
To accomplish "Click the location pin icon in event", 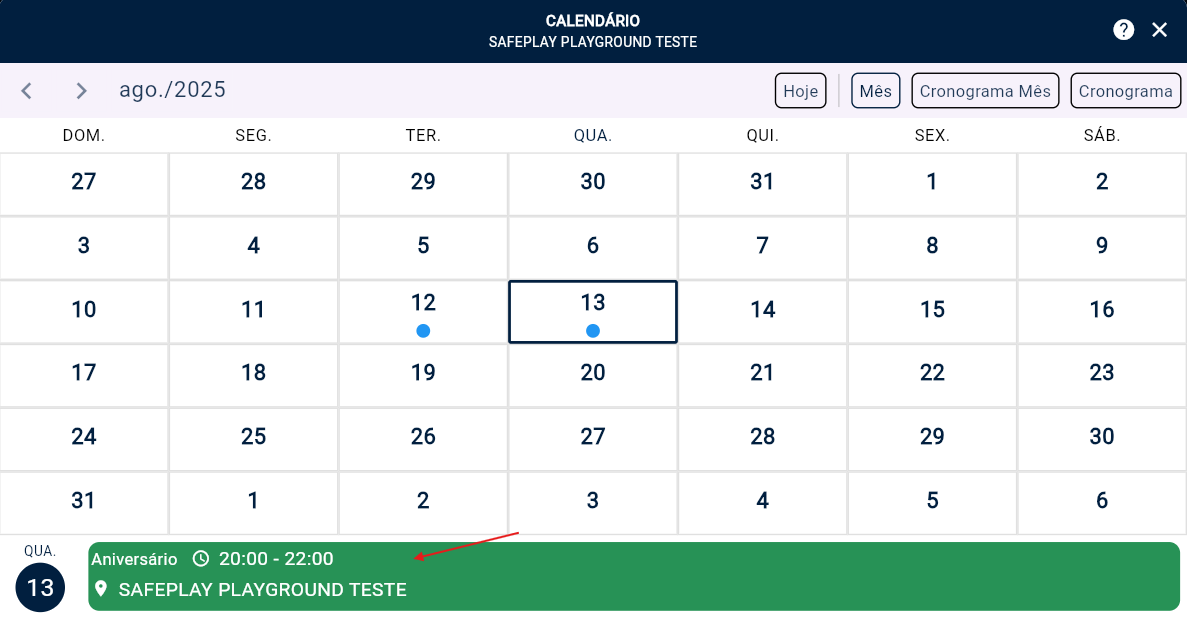I will (x=100, y=589).
